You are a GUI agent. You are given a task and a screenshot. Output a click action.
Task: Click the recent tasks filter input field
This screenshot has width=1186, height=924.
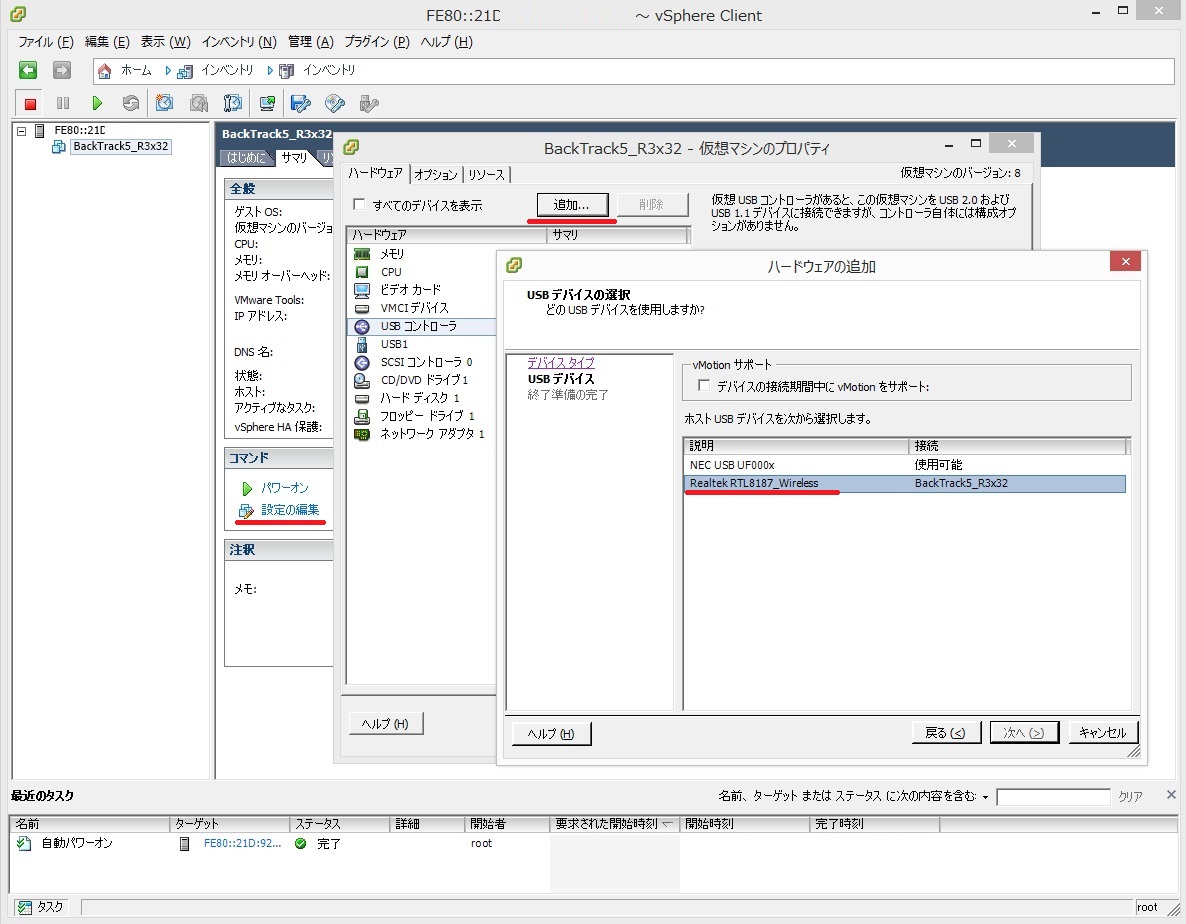(x=1053, y=797)
